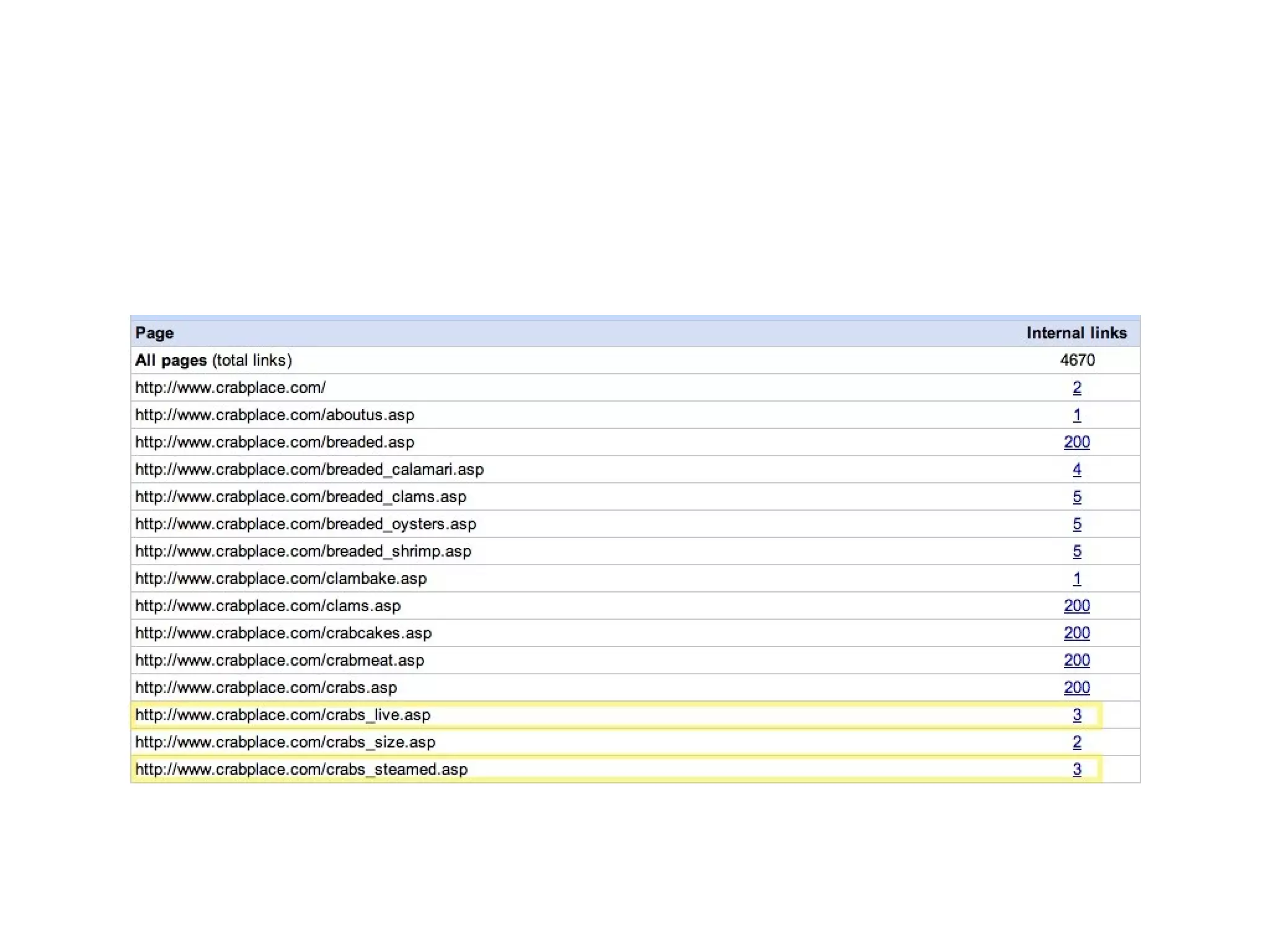
Task: Click the 200 link for crabmeat.asp
Action: pos(1077,661)
